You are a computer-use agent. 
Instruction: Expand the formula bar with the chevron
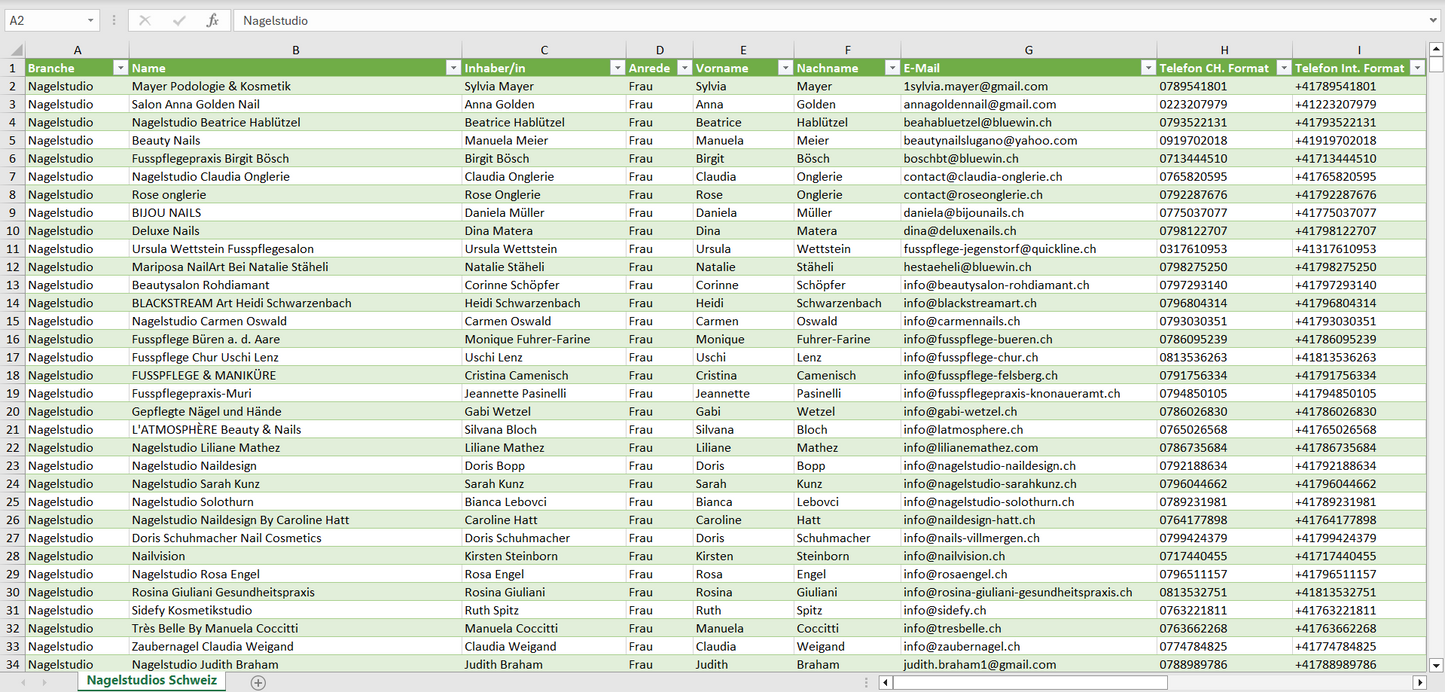point(1434,20)
